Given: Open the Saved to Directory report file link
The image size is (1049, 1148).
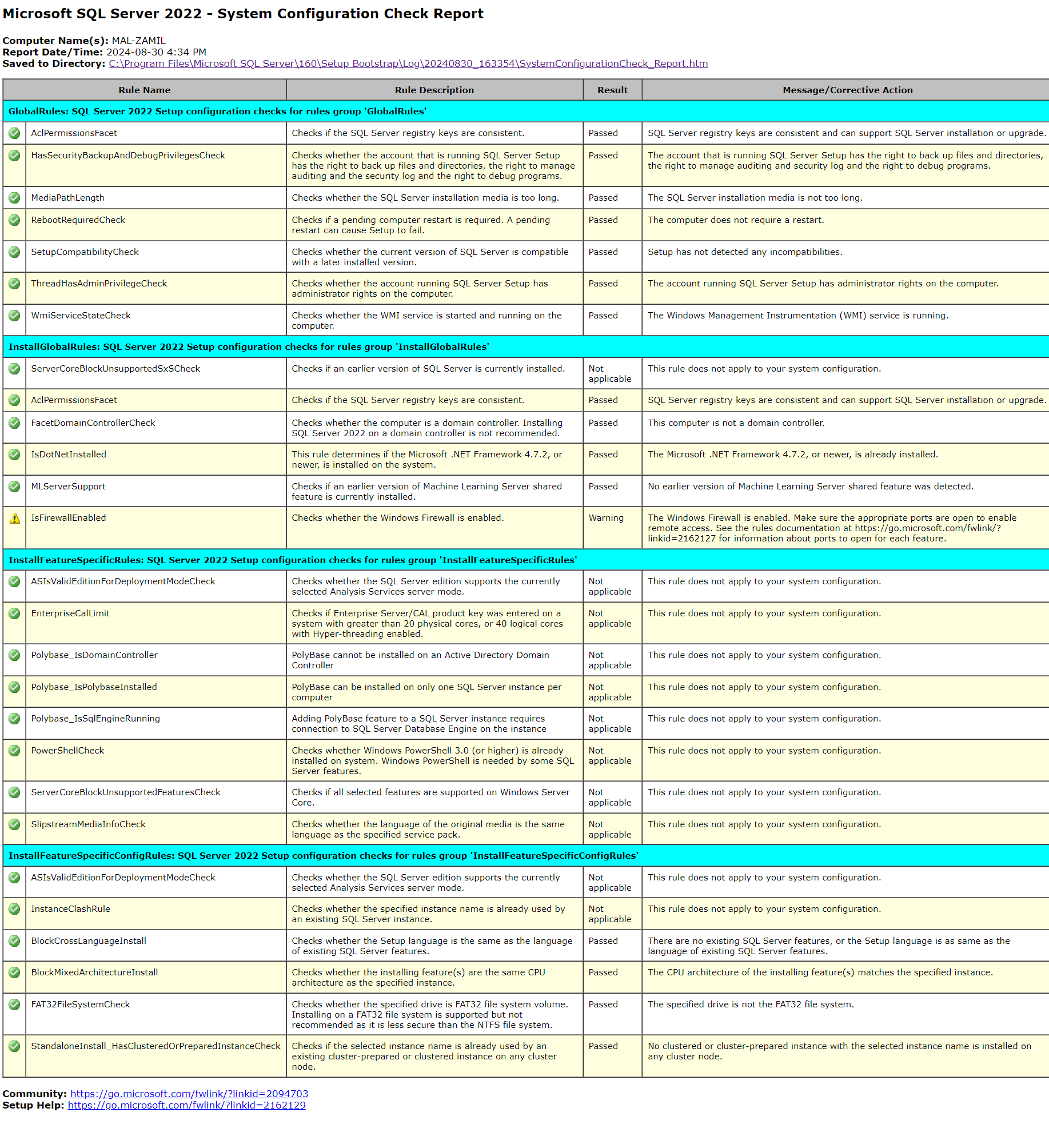Looking at the screenshot, I should pyautogui.click(x=408, y=63).
